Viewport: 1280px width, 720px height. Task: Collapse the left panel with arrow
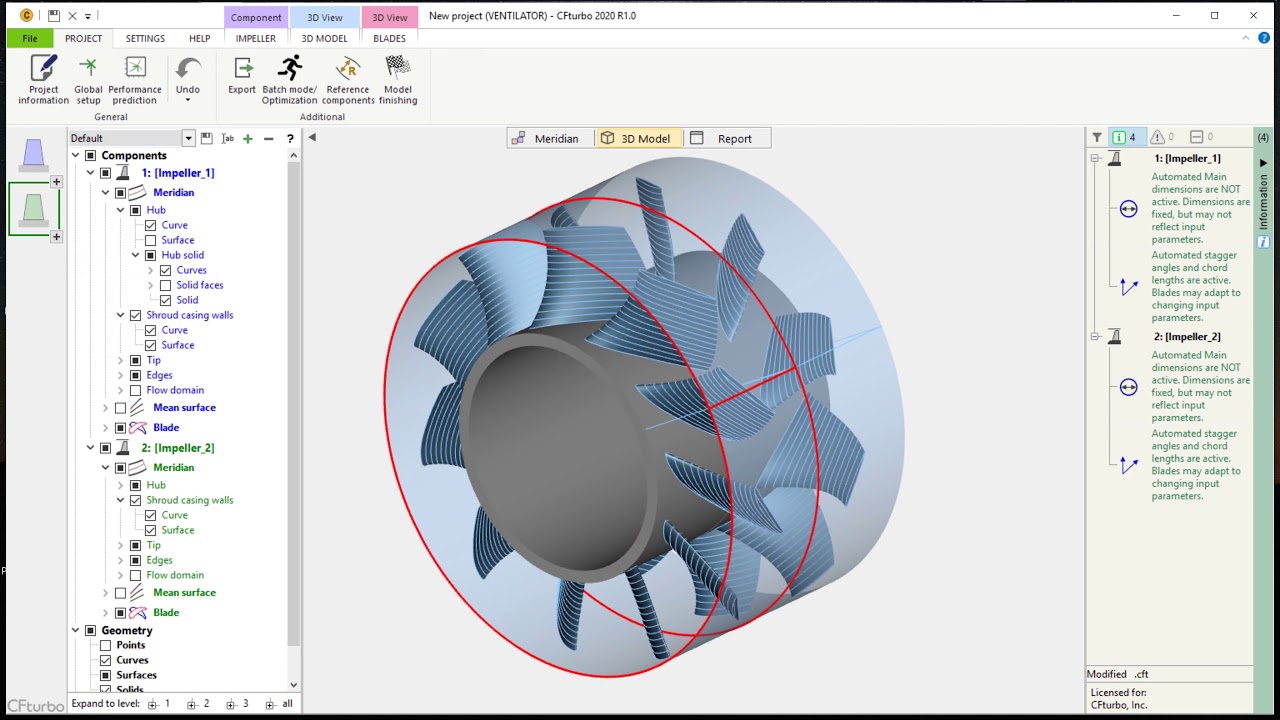pyautogui.click(x=312, y=137)
